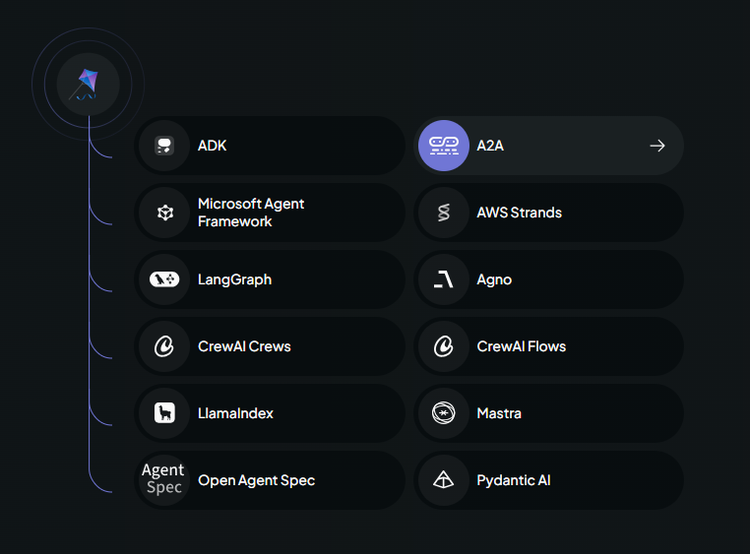Click the Microsoft Agent Framework cube icon

165,212
